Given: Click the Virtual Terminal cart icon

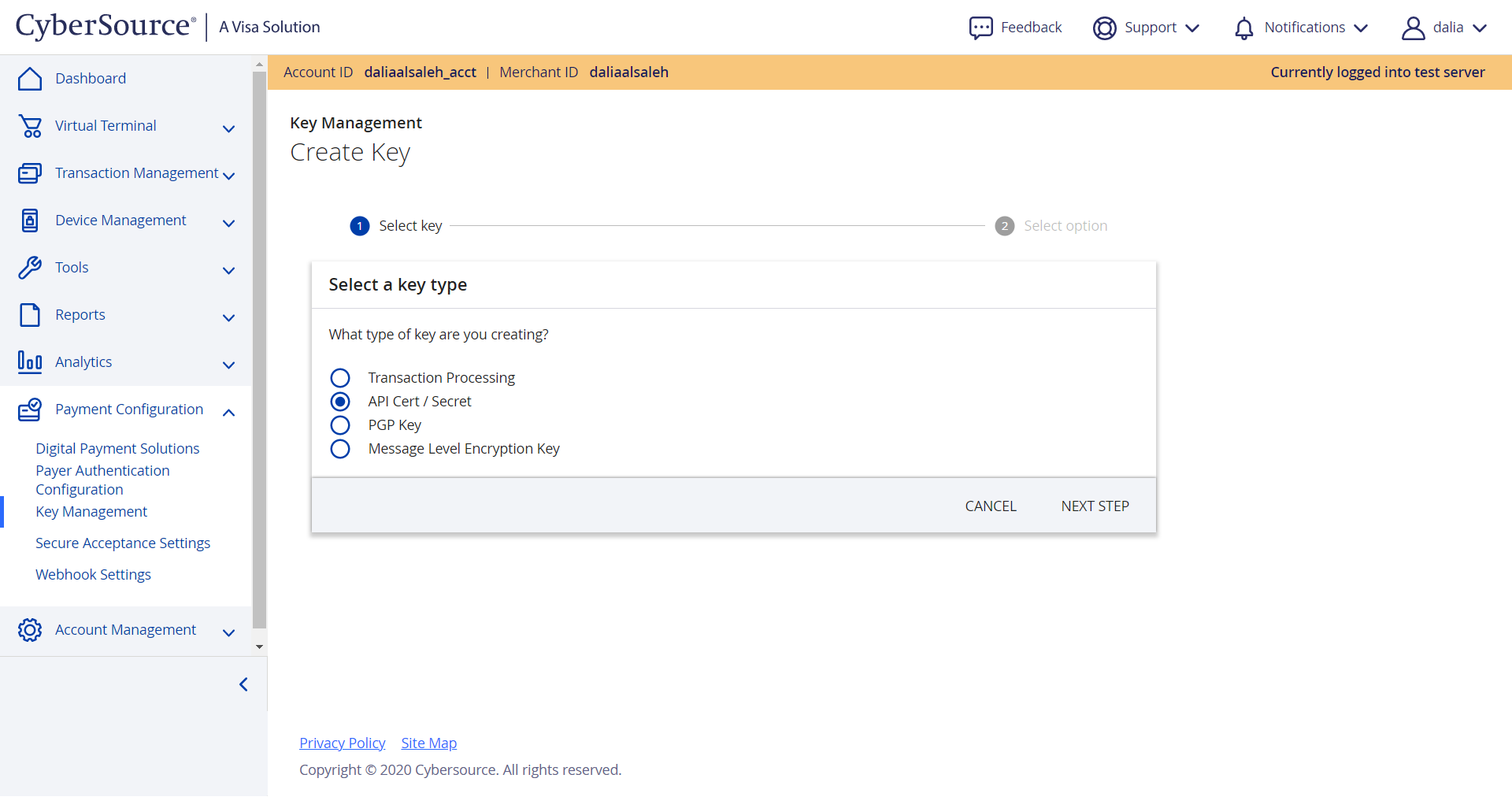Looking at the screenshot, I should pos(30,126).
